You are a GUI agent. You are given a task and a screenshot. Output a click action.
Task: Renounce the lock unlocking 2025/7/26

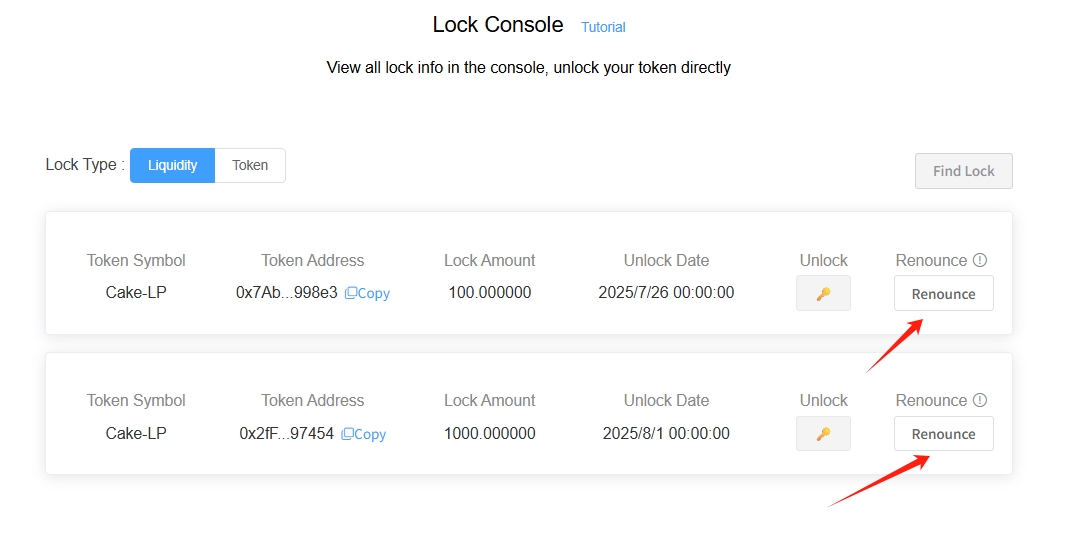tap(943, 294)
